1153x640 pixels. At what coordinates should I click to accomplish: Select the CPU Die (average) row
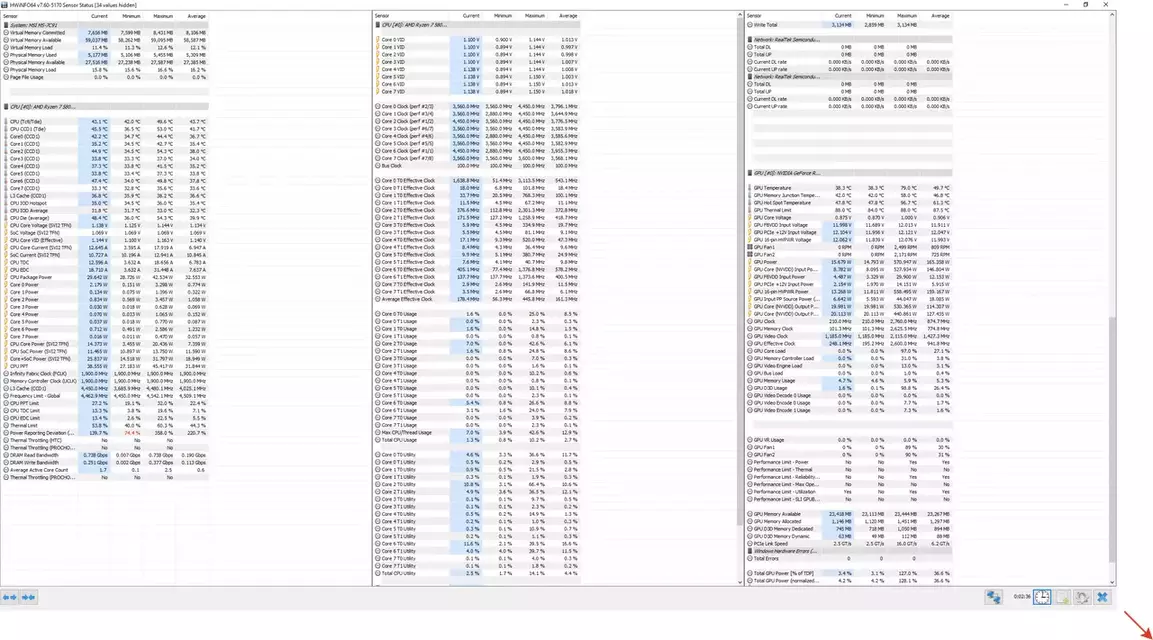click(x=105, y=218)
